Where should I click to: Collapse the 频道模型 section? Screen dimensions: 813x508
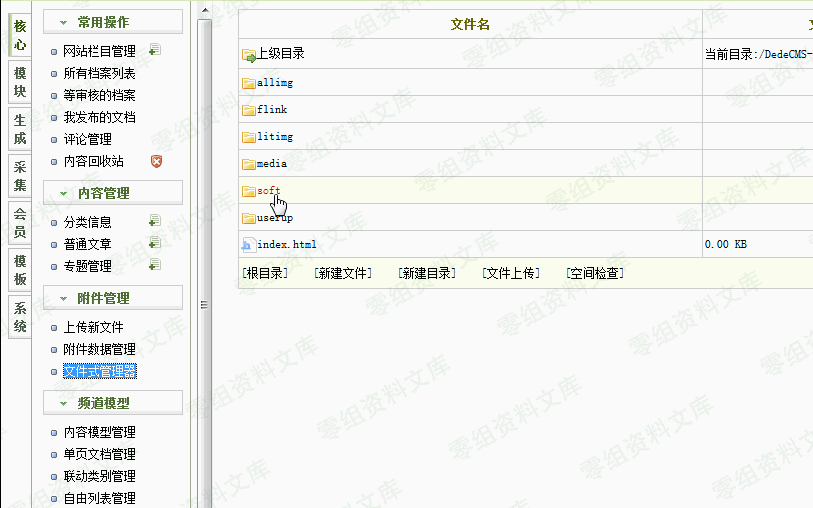pos(112,403)
